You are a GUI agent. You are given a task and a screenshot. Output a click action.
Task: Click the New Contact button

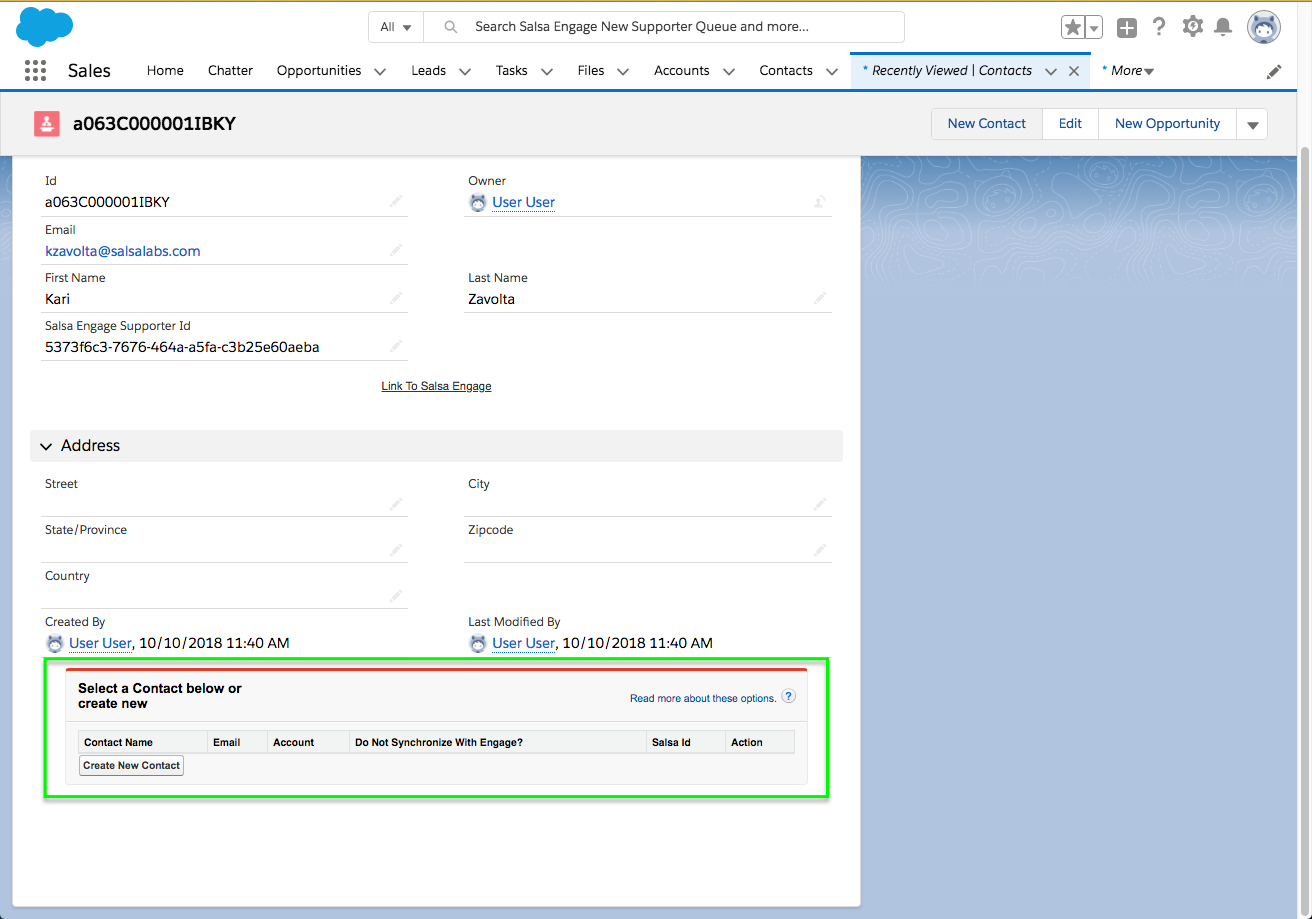pos(987,124)
